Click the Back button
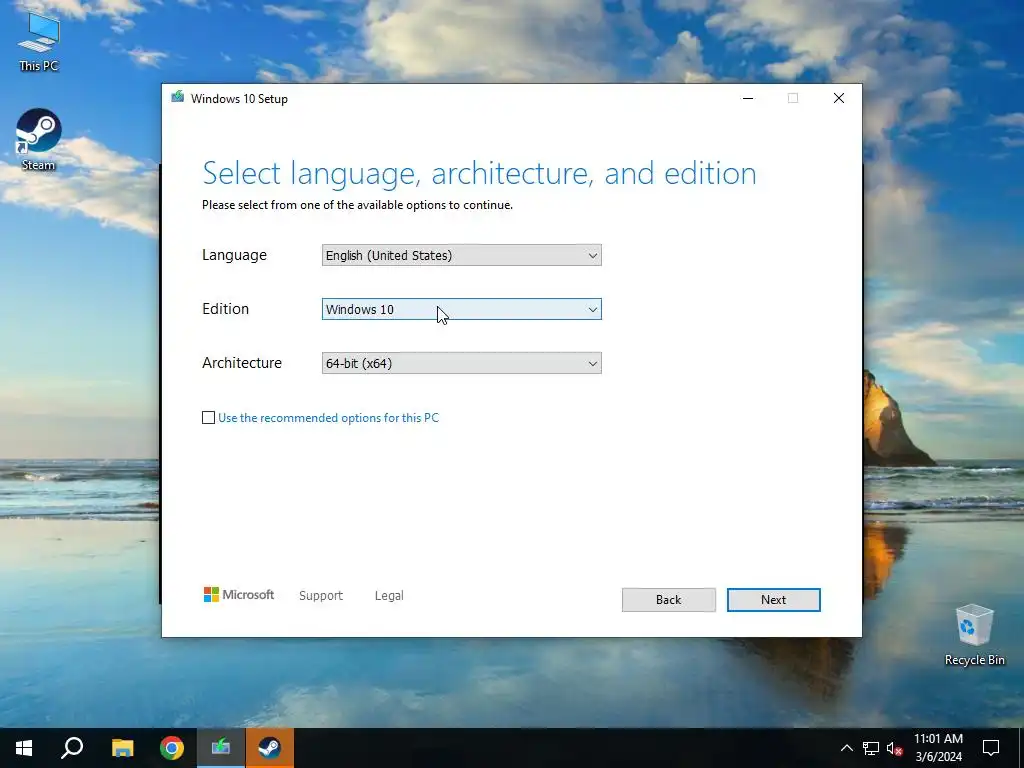Image resolution: width=1024 pixels, height=768 pixels. 669,600
